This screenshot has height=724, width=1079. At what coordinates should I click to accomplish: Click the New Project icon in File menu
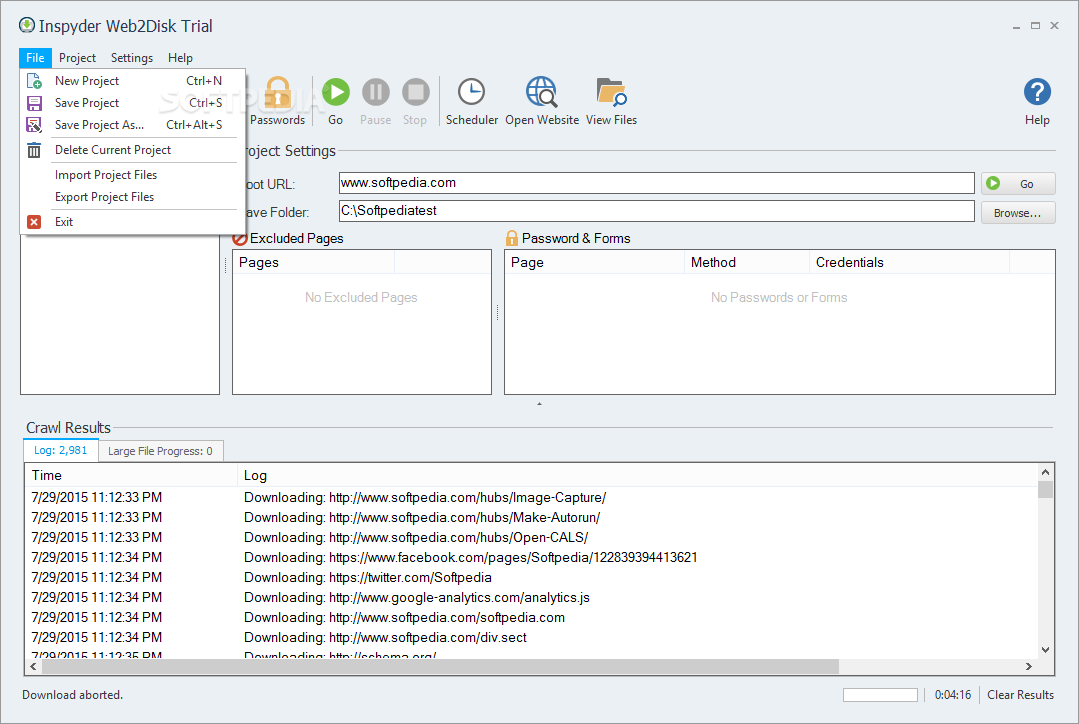coord(34,81)
